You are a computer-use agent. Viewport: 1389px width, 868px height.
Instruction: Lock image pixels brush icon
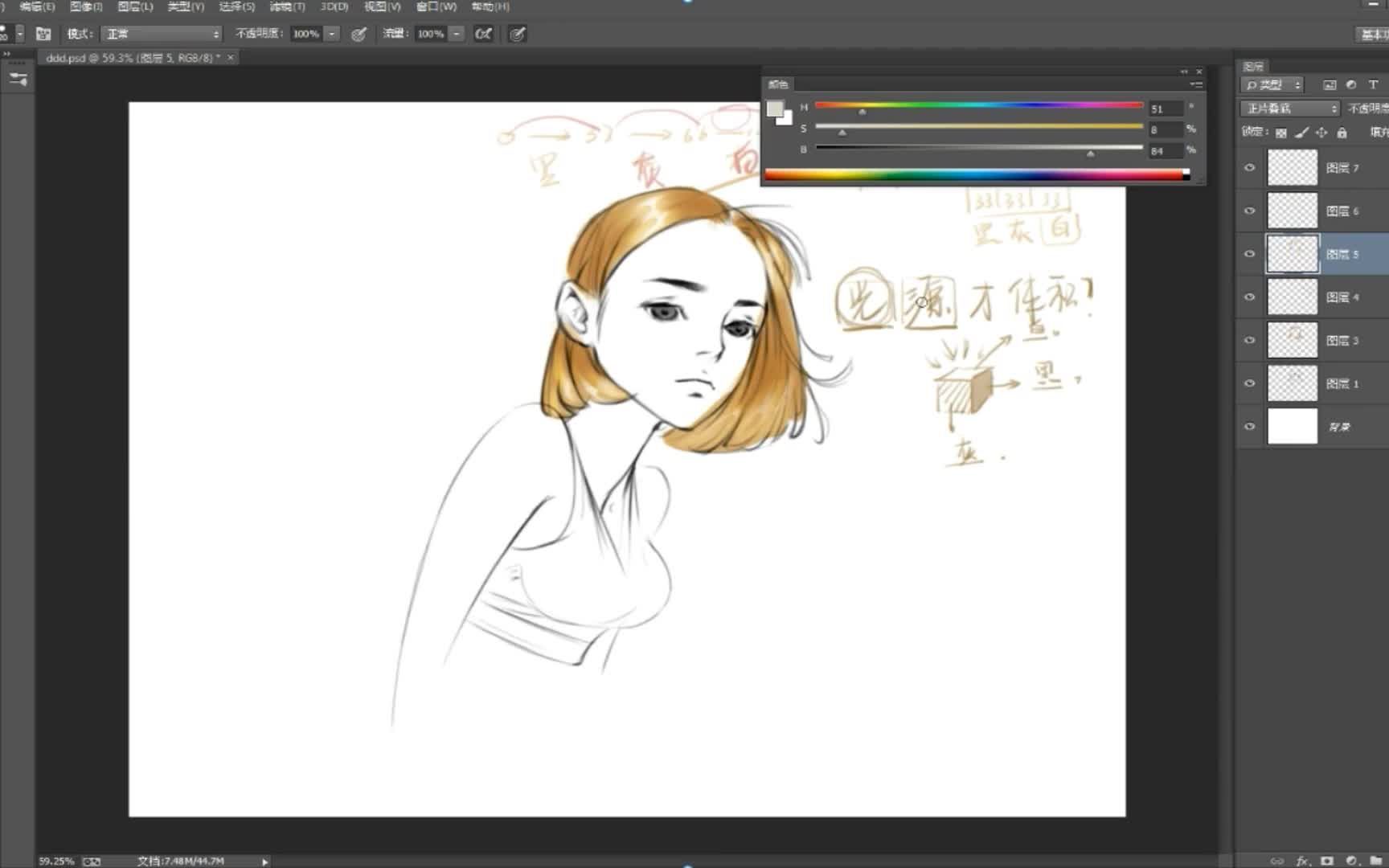tap(1301, 133)
